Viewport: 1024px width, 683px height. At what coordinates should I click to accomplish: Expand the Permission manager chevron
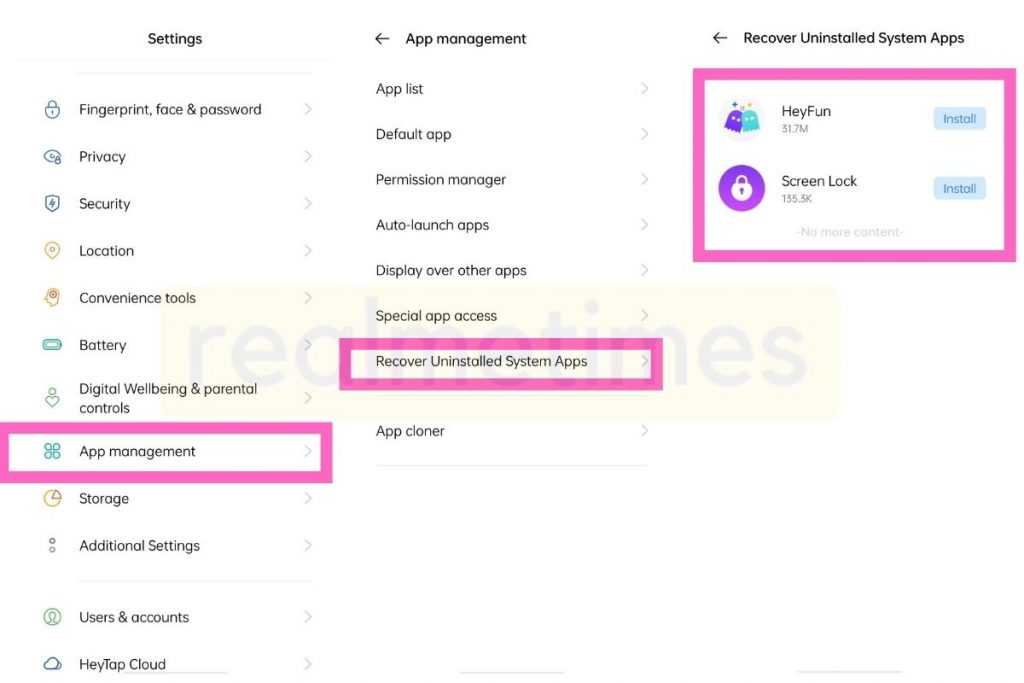pos(645,179)
